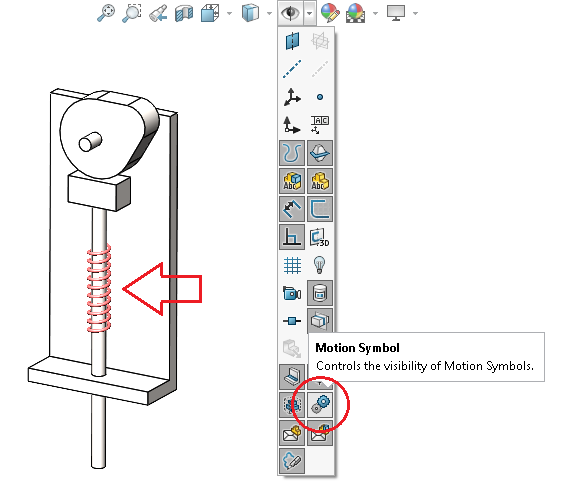
Task: Click the Display Style shaded cube icon
Action: pyautogui.click(x=251, y=13)
